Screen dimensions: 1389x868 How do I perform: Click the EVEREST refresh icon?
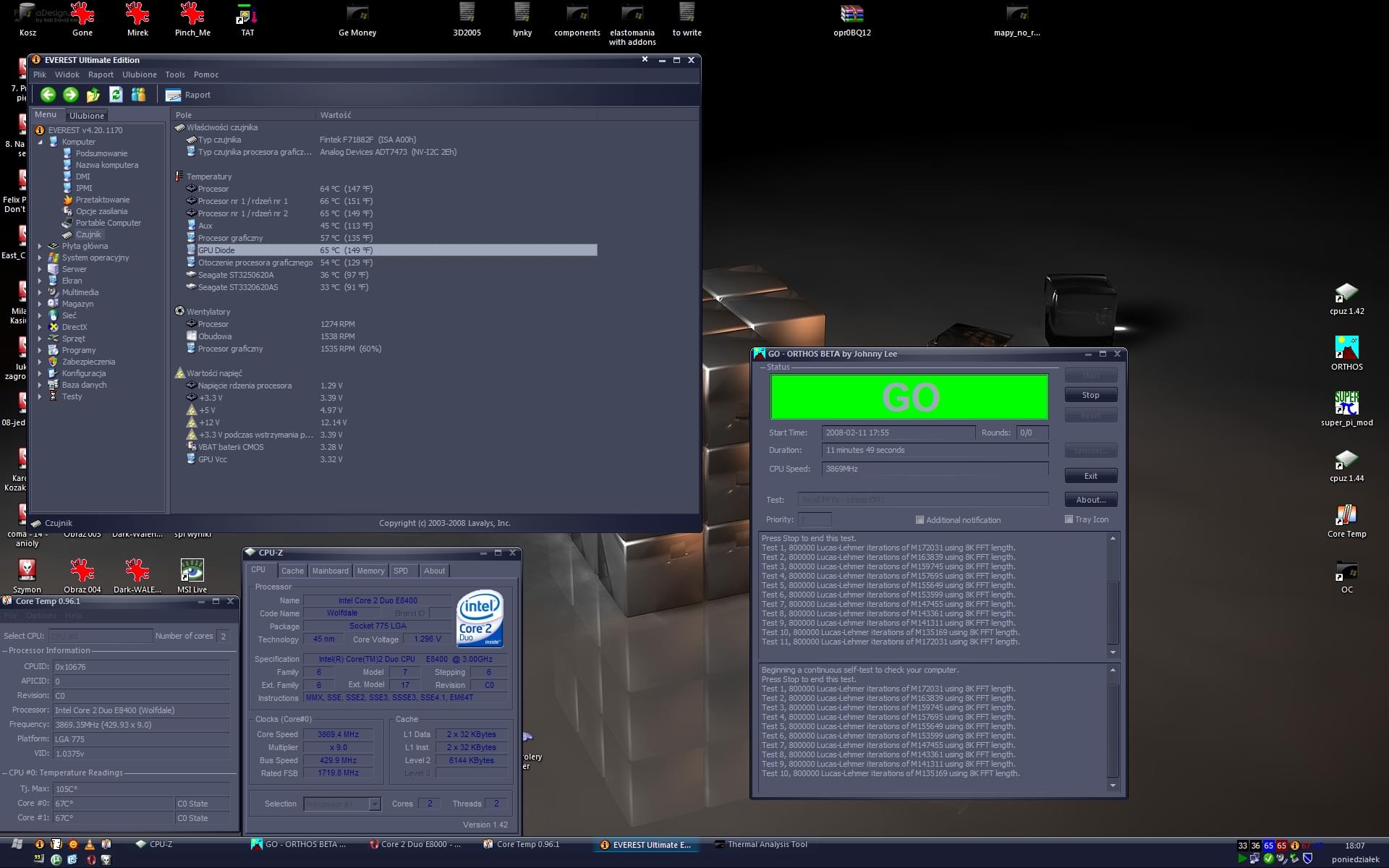point(116,95)
